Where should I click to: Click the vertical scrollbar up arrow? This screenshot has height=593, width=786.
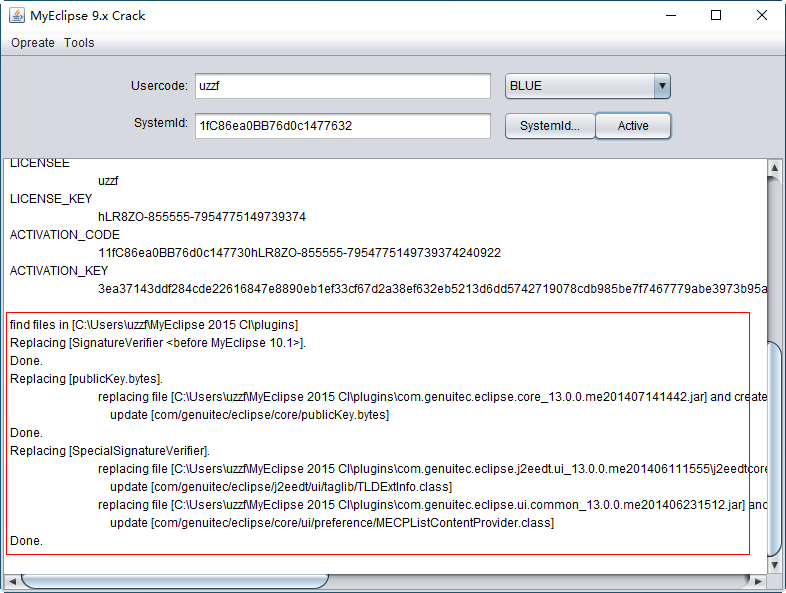(x=776, y=166)
